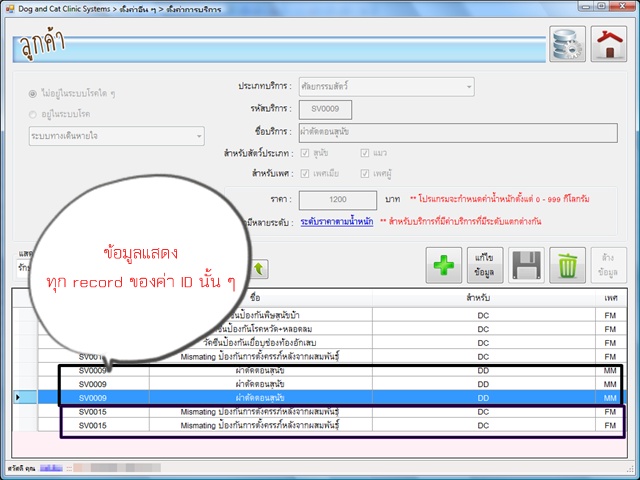Viewport: 640px width, 480px height.
Task: Maximize the clinic window
Action: (x=601, y=6)
